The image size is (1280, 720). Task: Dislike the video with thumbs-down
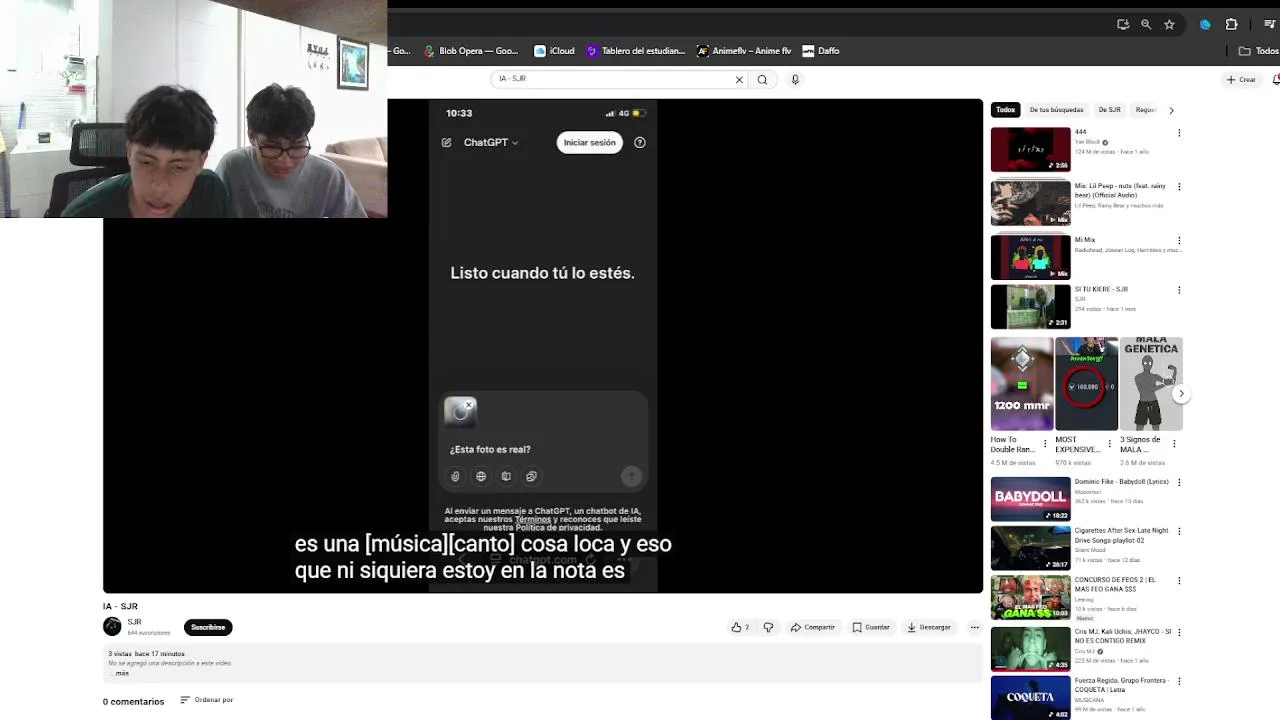pos(768,627)
